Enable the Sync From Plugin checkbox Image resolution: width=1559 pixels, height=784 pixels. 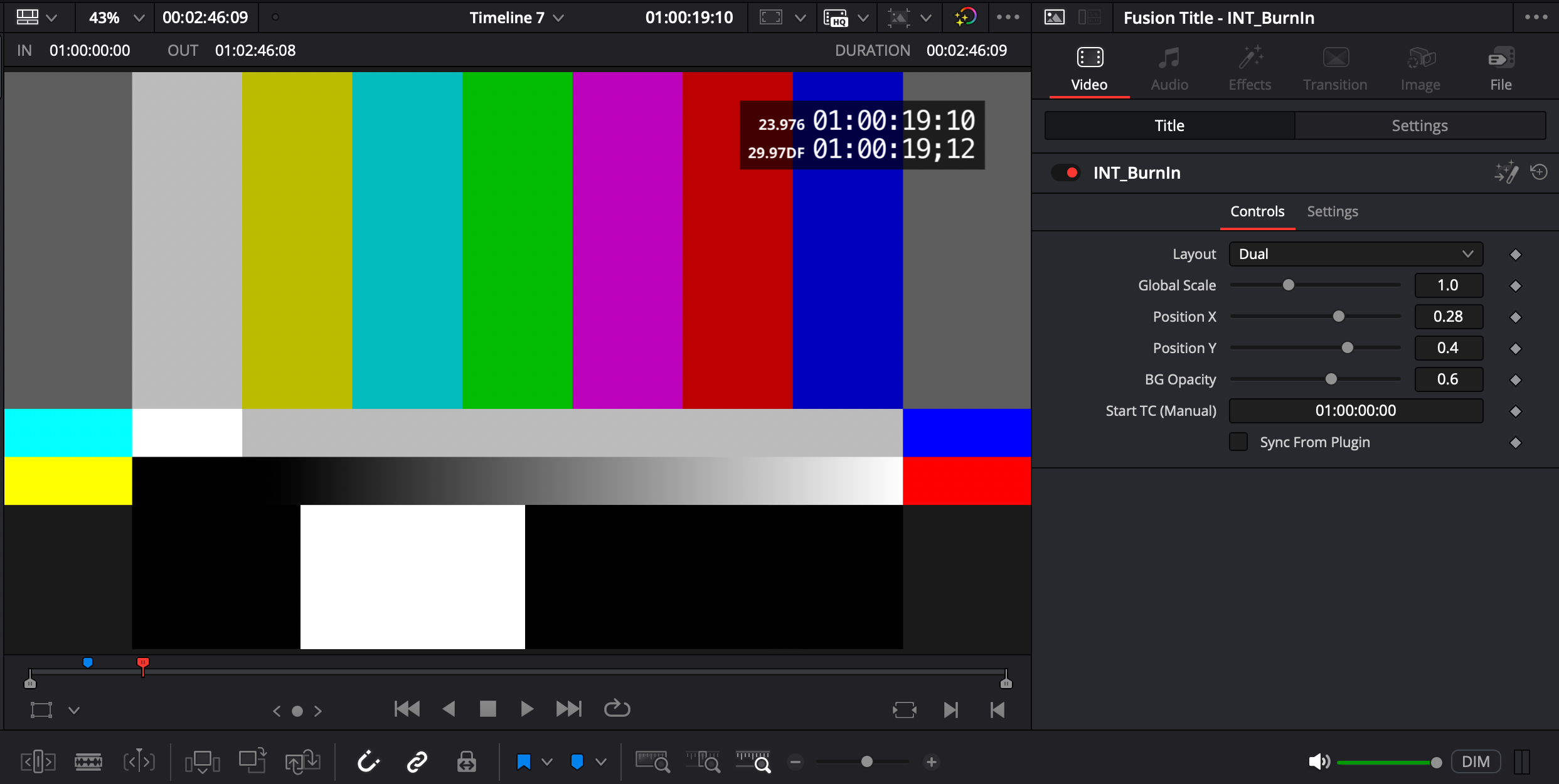(x=1238, y=442)
